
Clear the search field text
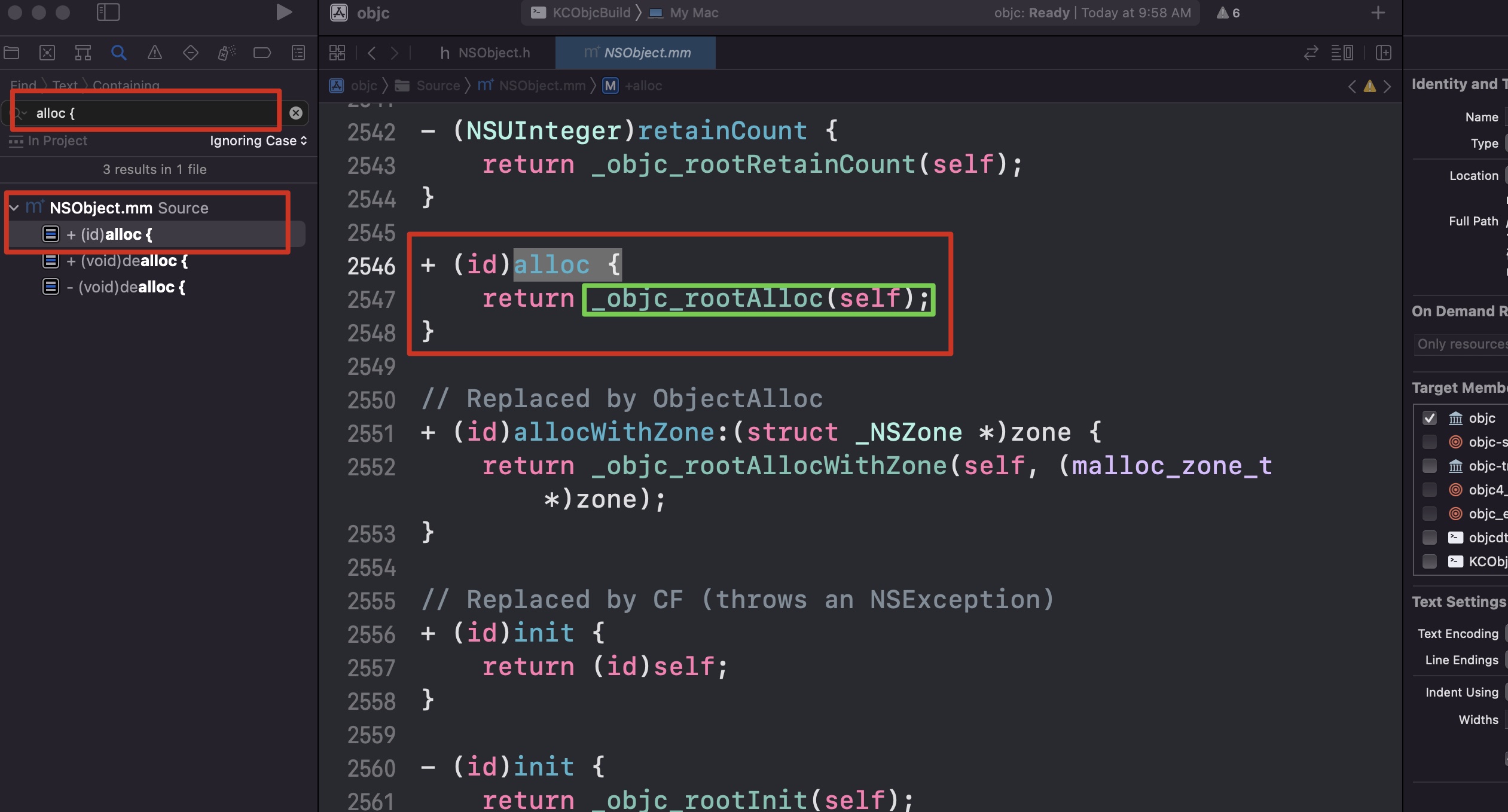click(296, 113)
